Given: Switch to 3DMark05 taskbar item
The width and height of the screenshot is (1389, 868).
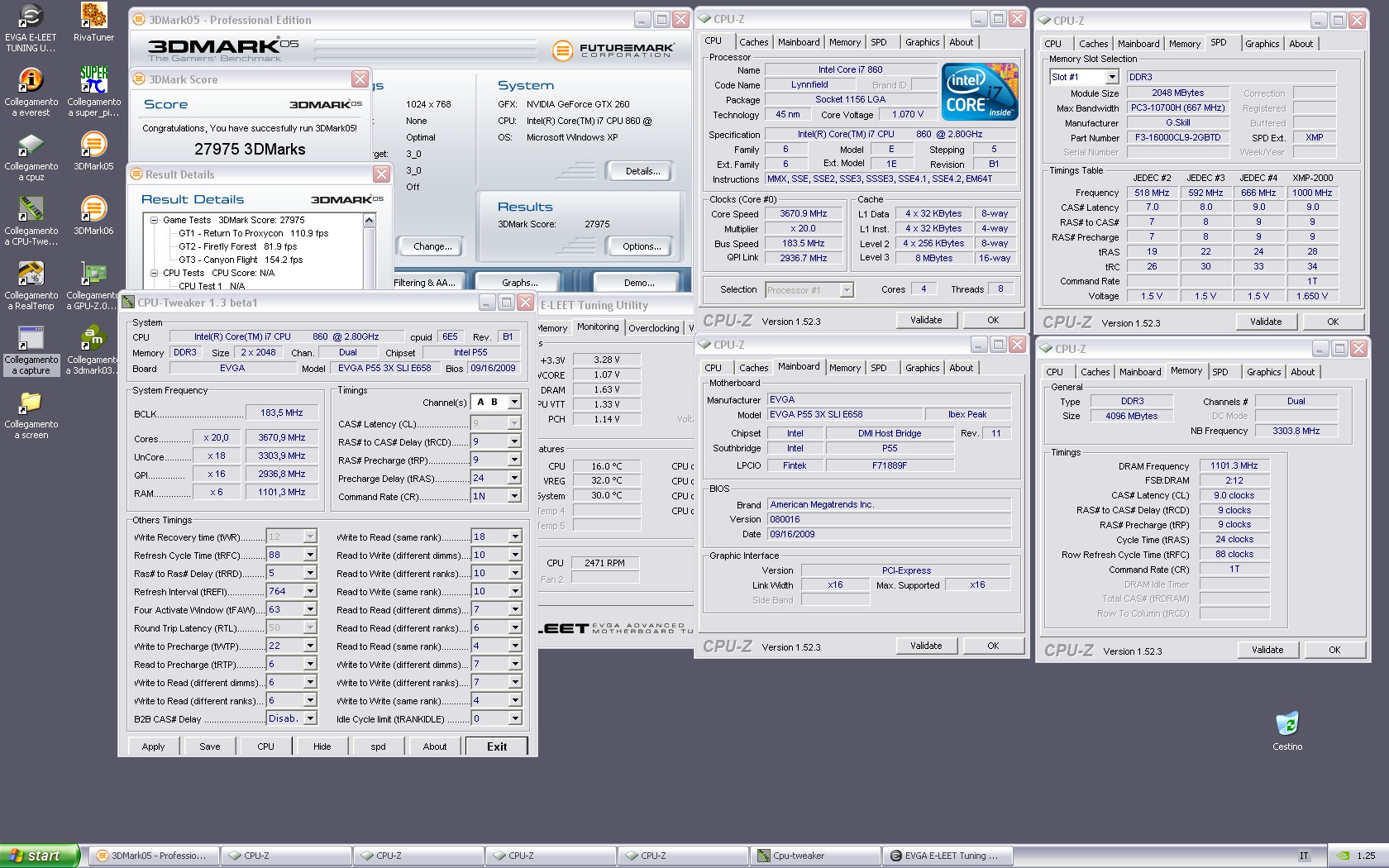Looking at the screenshot, I should [153, 856].
